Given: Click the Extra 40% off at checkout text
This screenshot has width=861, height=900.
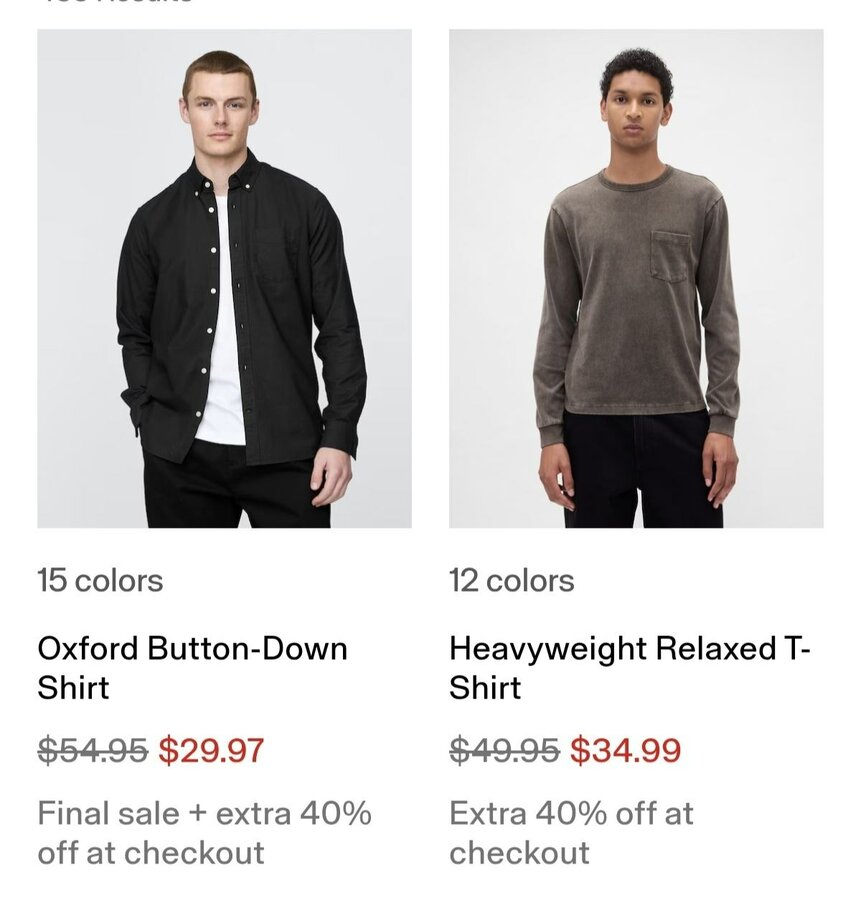Looking at the screenshot, I should [x=571, y=833].
